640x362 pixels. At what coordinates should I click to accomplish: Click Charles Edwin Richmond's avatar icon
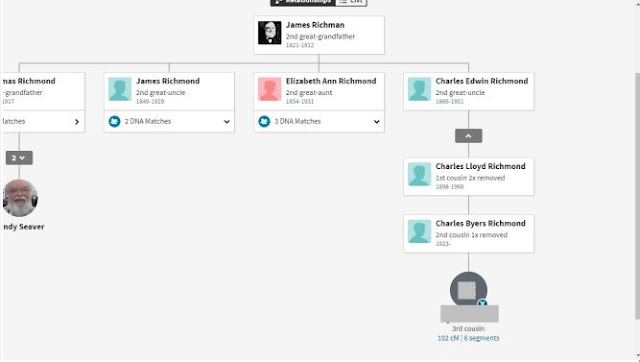420,89
